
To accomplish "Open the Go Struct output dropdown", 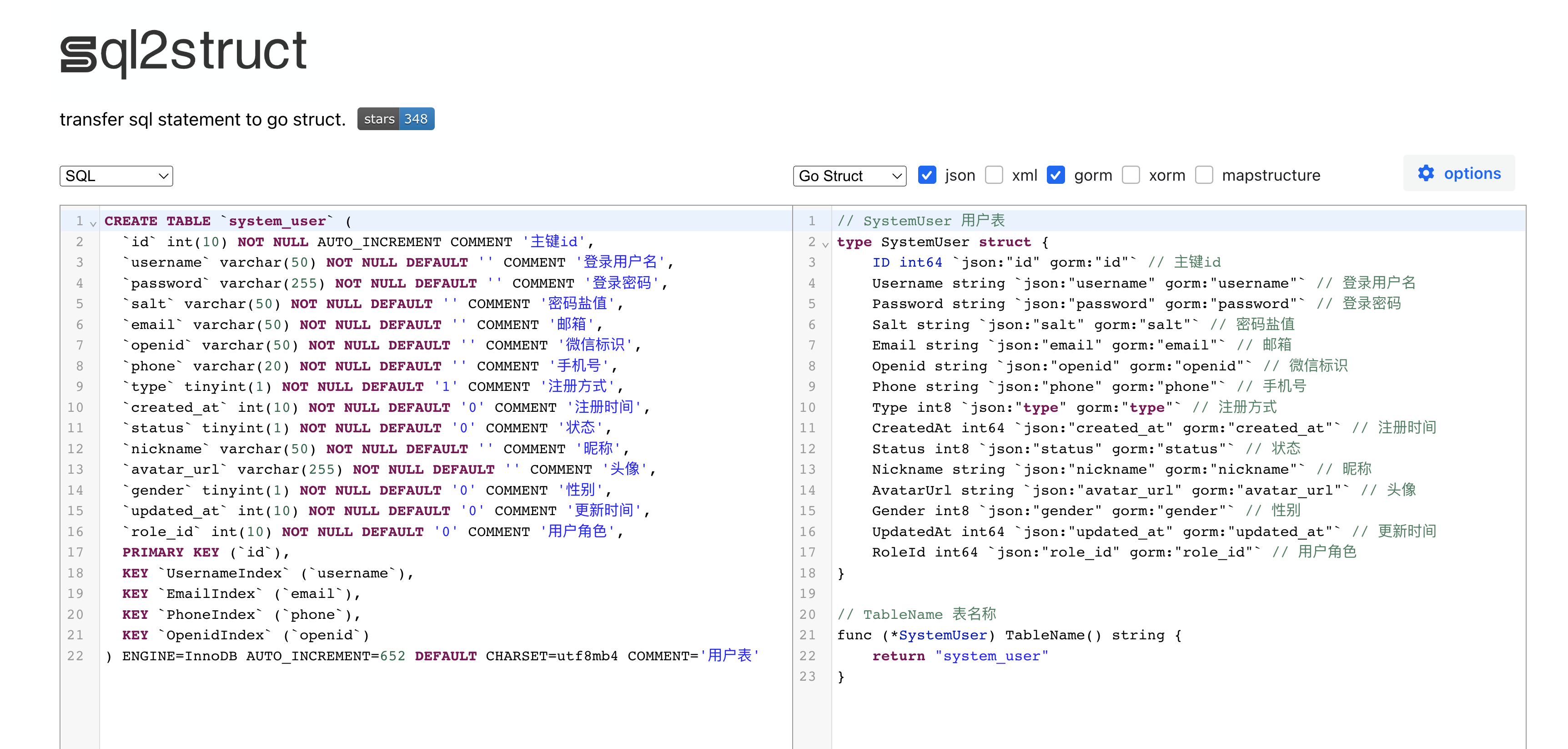I will coord(850,176).
